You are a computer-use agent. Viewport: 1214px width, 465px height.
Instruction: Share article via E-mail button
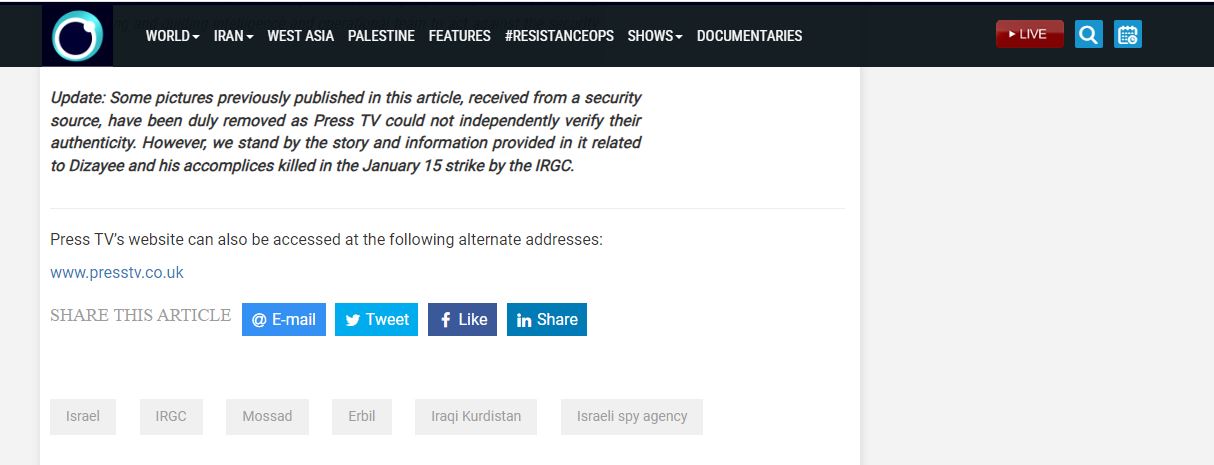click(284, 319)
